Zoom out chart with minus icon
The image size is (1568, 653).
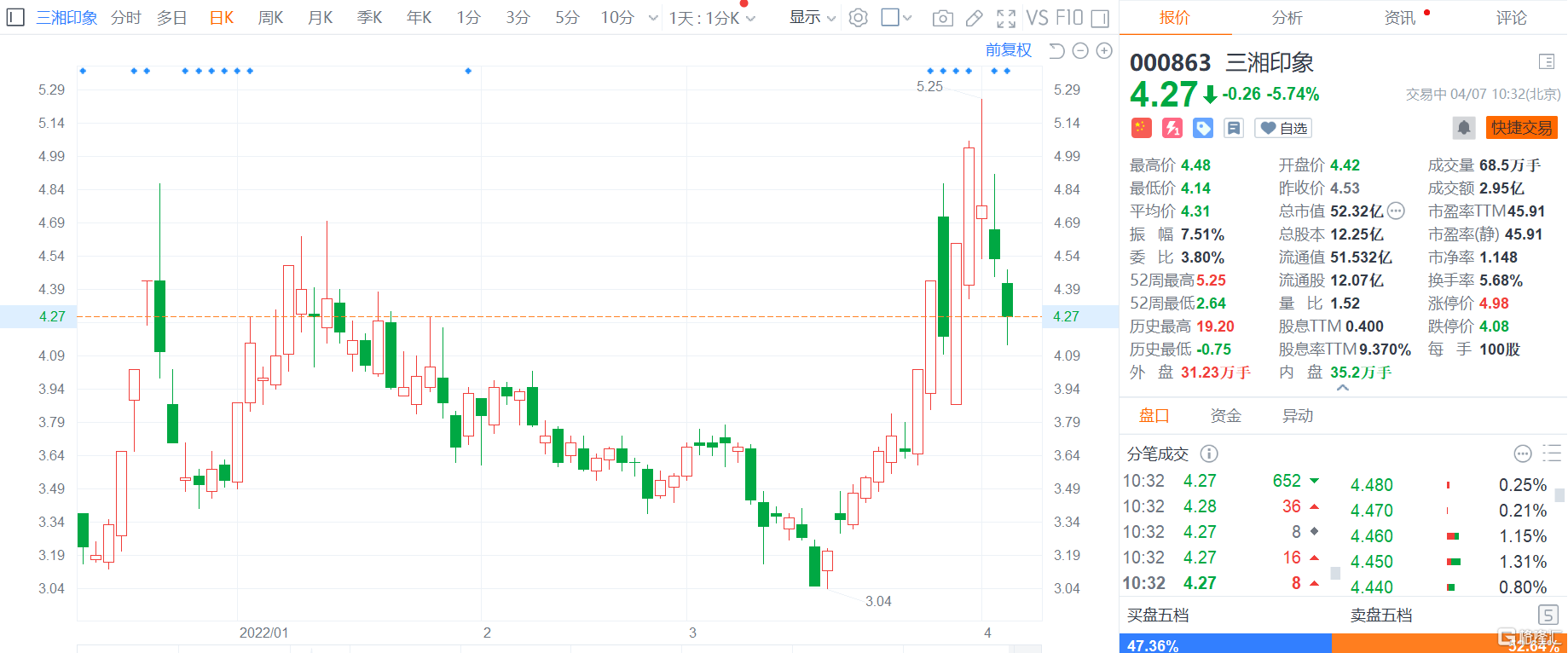1080,51
